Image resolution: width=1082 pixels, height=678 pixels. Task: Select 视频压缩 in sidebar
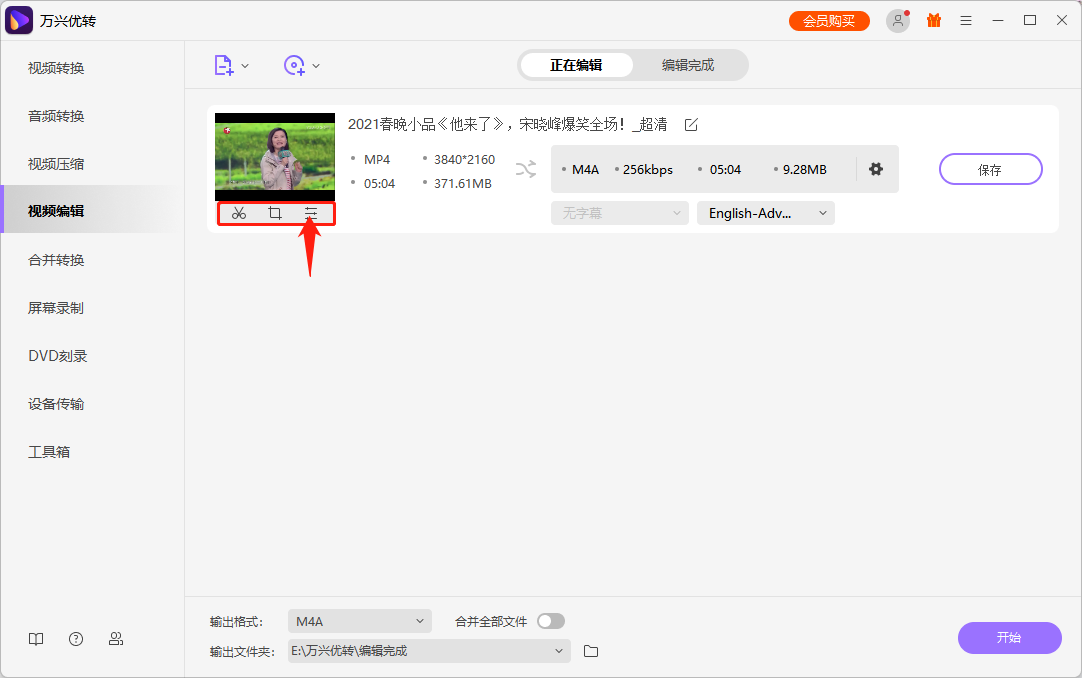(56, 164)
